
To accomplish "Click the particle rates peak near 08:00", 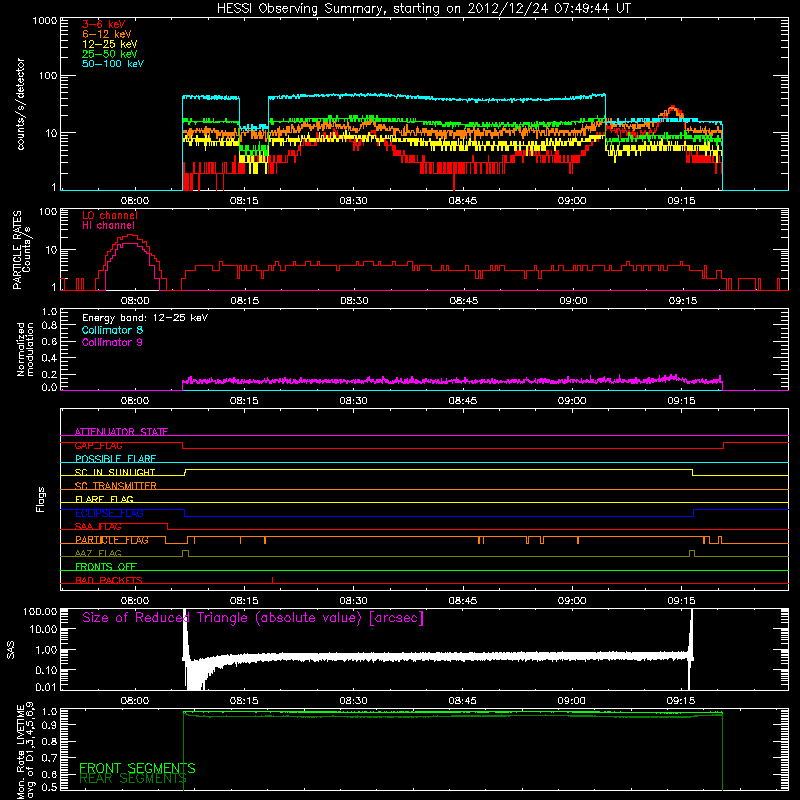I will [131, 236].
